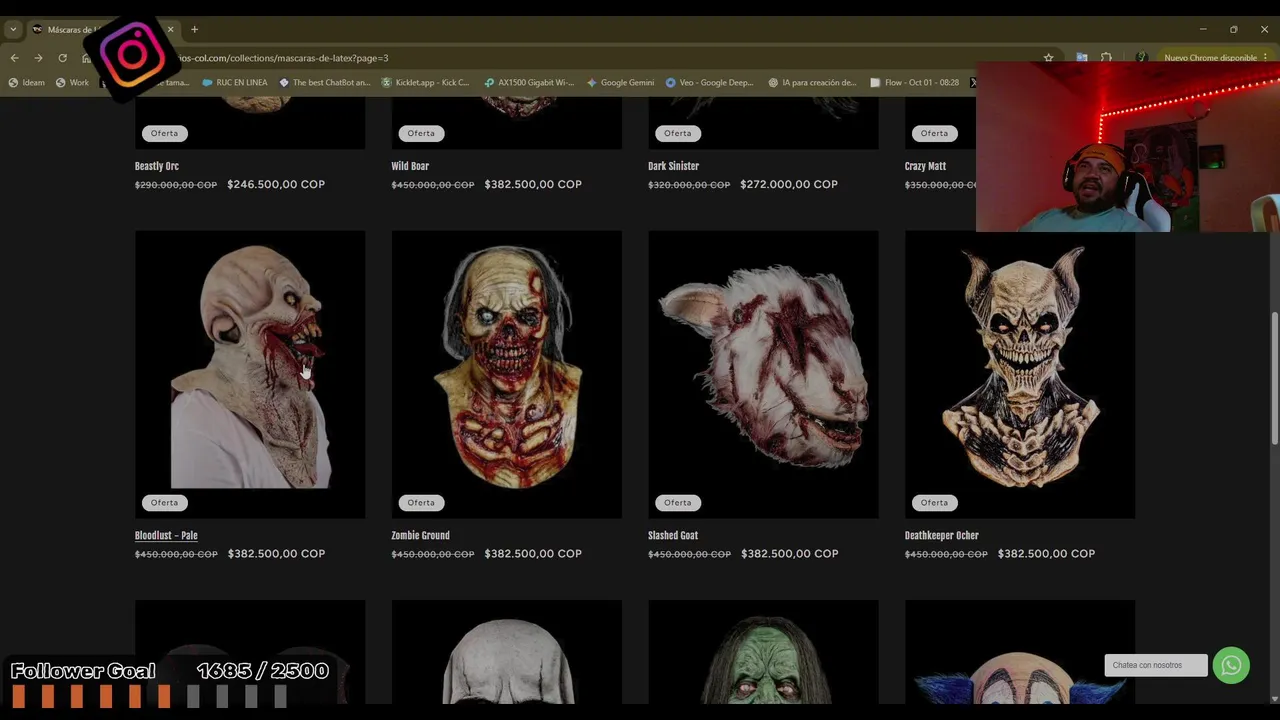This screenshot has height=720, width=1280.
Task: Open the Google Gemini bookmark
Action: coord(620,83)
